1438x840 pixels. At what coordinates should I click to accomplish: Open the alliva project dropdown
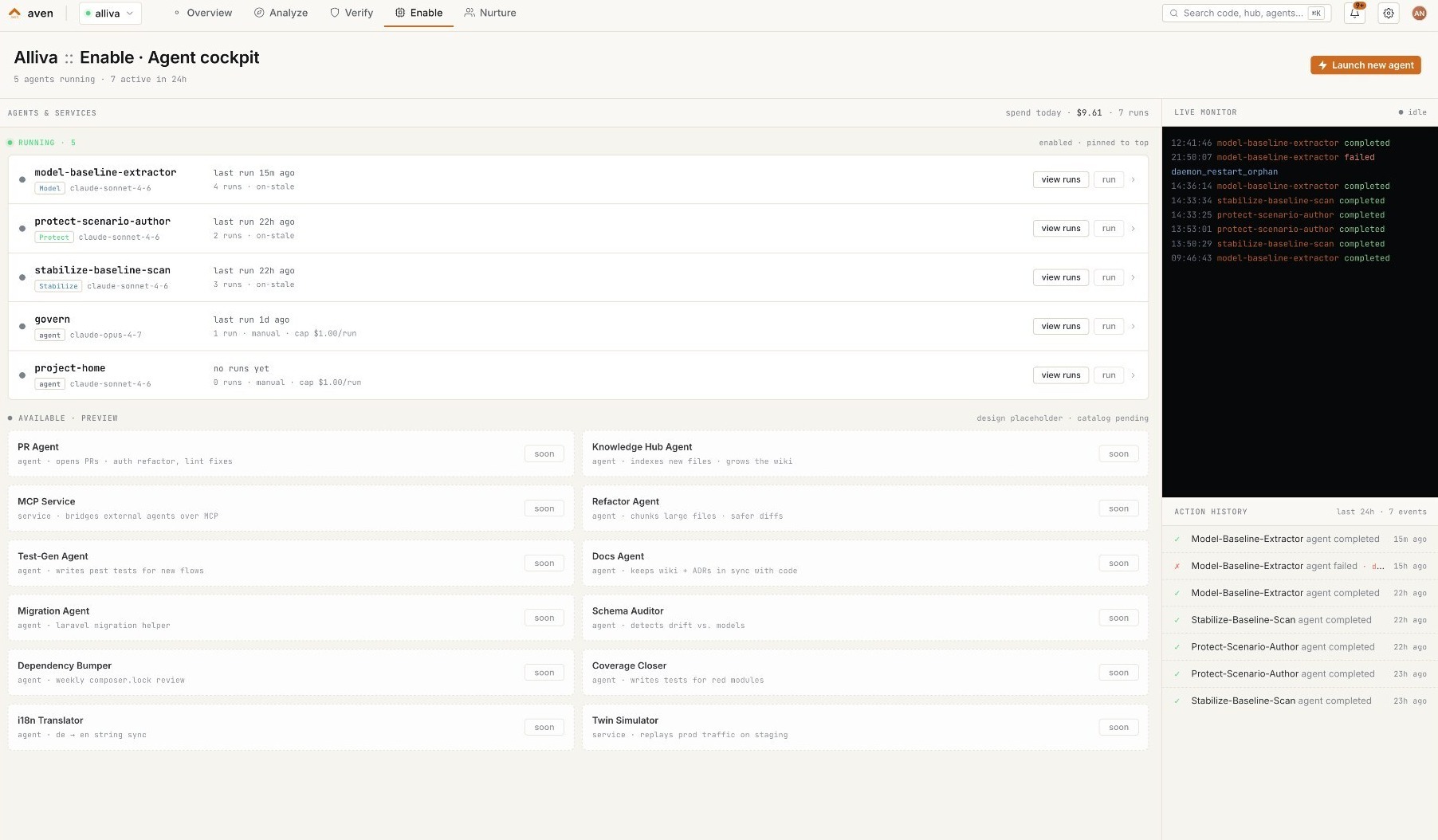point(110,14)
